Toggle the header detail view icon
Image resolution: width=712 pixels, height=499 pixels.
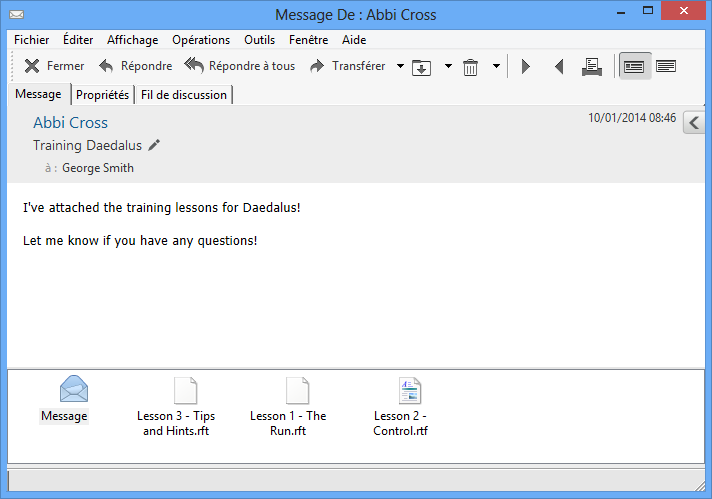pyautogui.click(x=634, y=67)
